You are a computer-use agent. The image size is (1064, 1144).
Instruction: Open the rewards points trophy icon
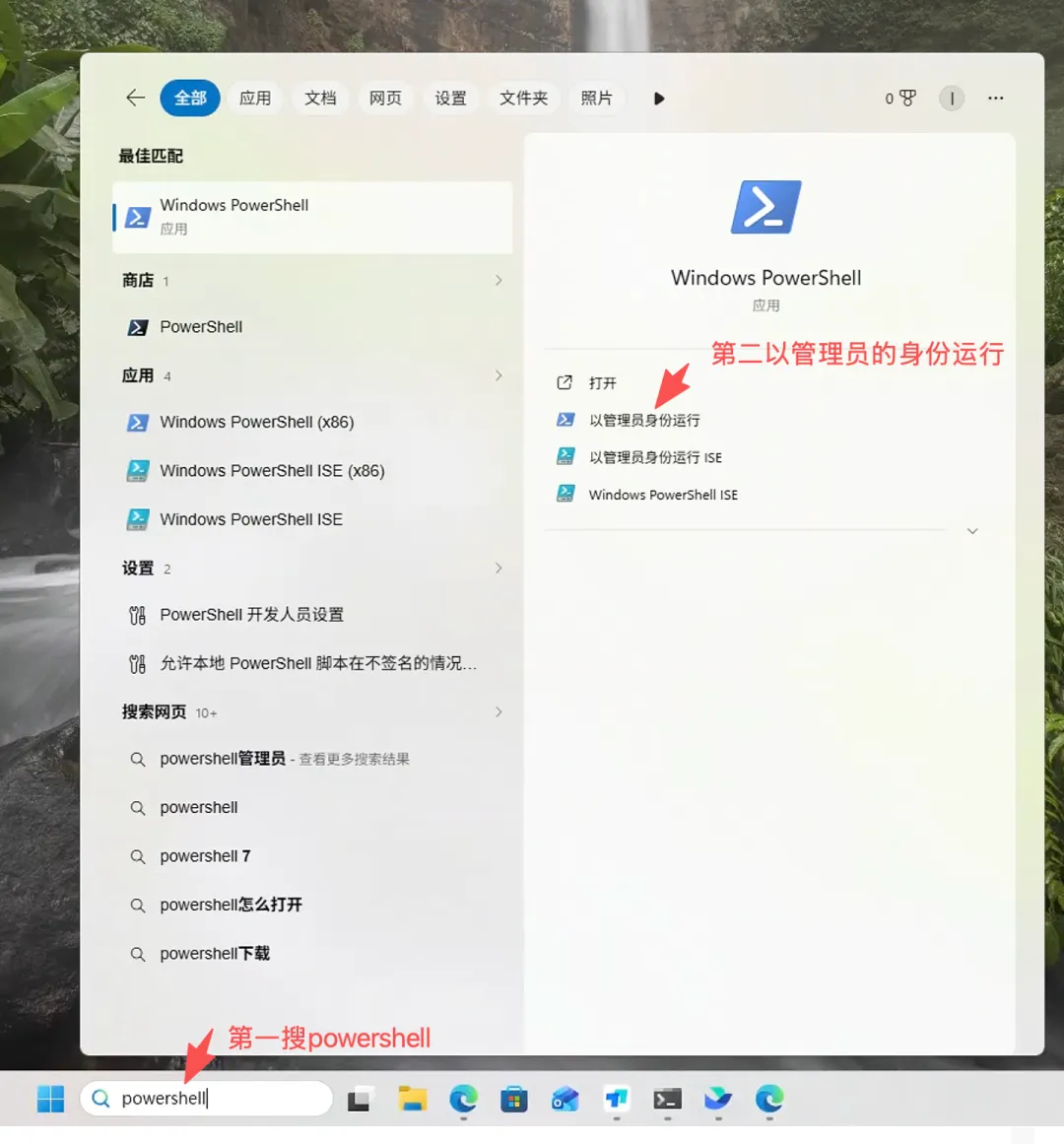(900, 98)
